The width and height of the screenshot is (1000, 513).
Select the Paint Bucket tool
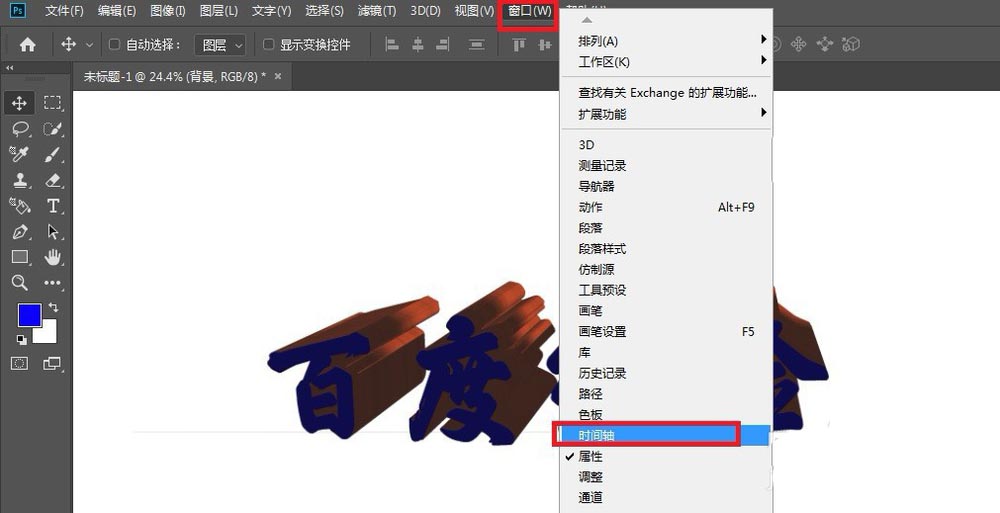click(20, 205)
